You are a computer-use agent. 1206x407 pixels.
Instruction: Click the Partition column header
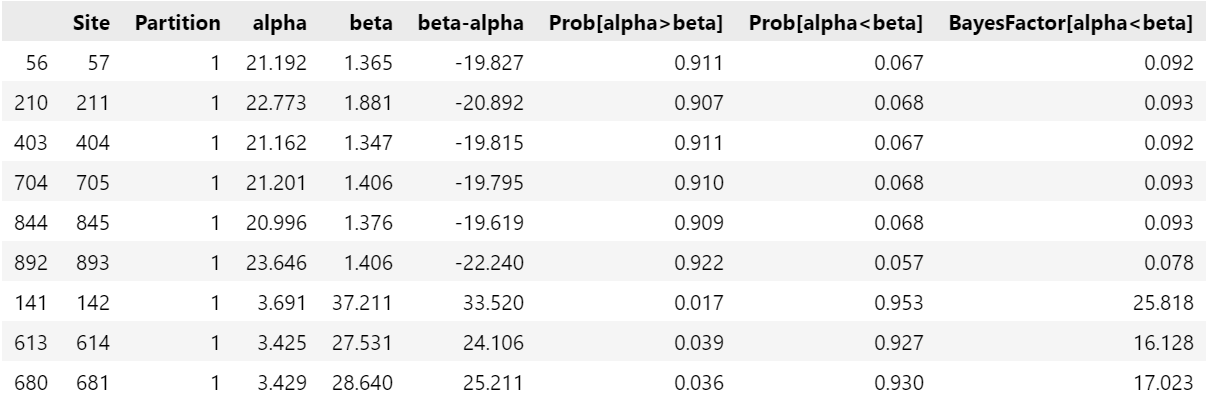click(177, 23)
